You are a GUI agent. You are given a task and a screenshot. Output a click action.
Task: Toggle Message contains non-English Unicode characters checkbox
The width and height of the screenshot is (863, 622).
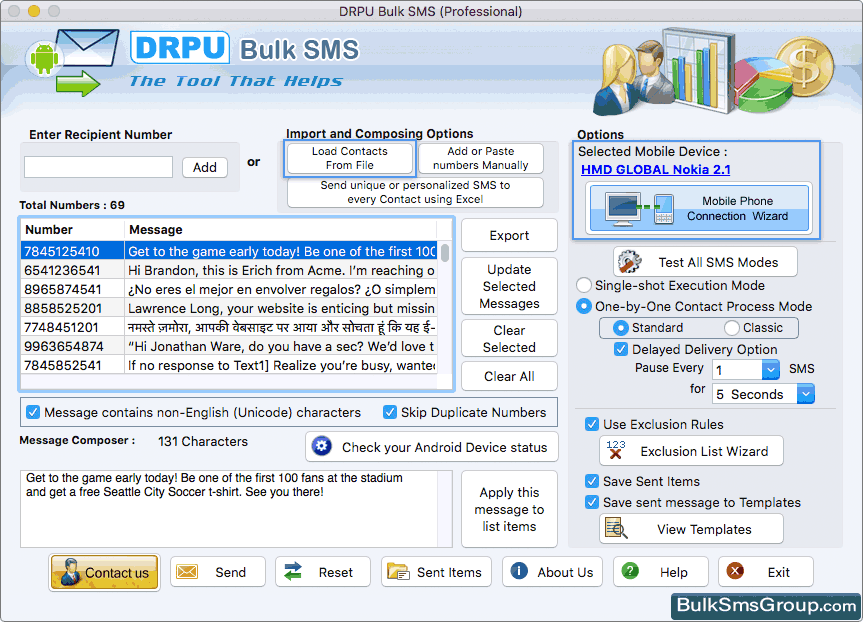[x=33, y=412]
